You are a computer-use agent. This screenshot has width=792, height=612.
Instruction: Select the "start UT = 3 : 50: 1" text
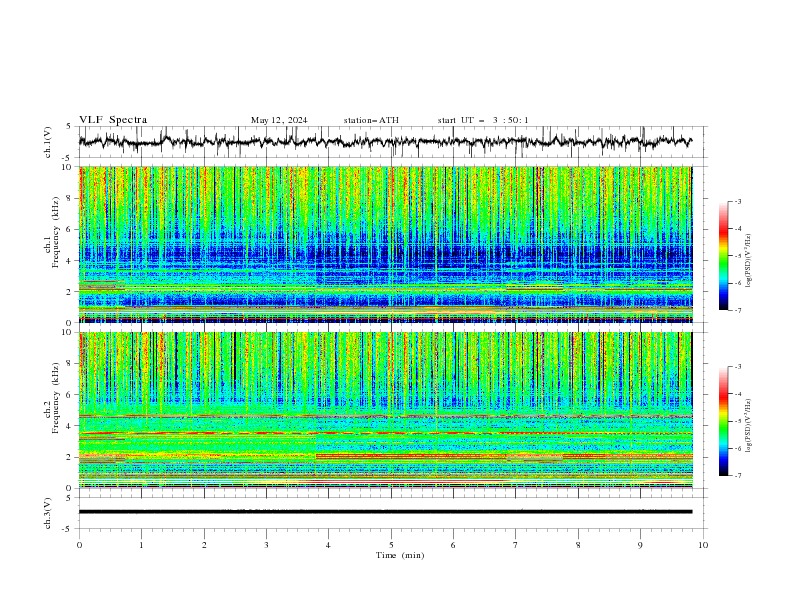click(x=483, y=120)
